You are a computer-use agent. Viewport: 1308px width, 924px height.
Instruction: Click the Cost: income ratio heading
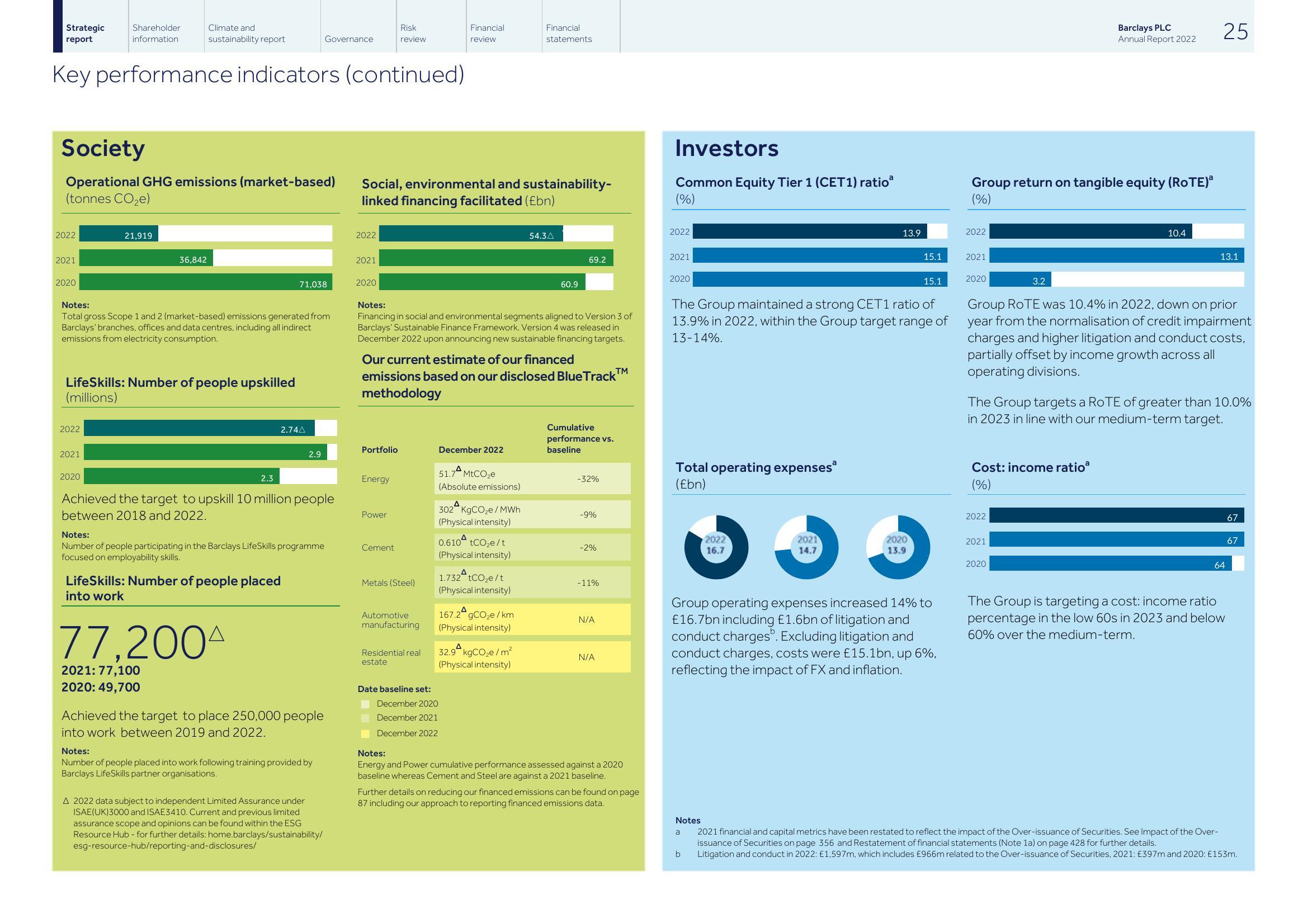click(1031, 467)
